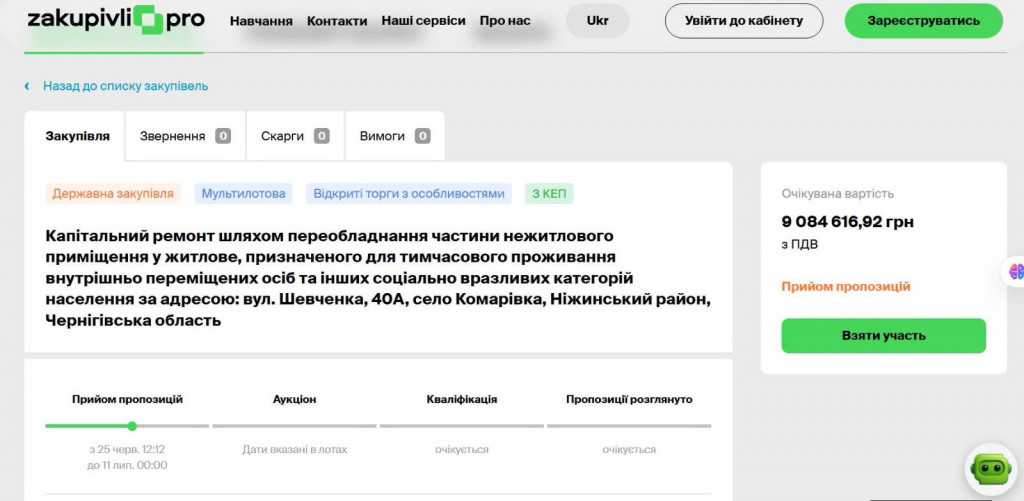The height and width of the screenshot is (501, 1024).
Task: Click the Відкриті торги з особливостями tag
Action: (x=409, y=194)
